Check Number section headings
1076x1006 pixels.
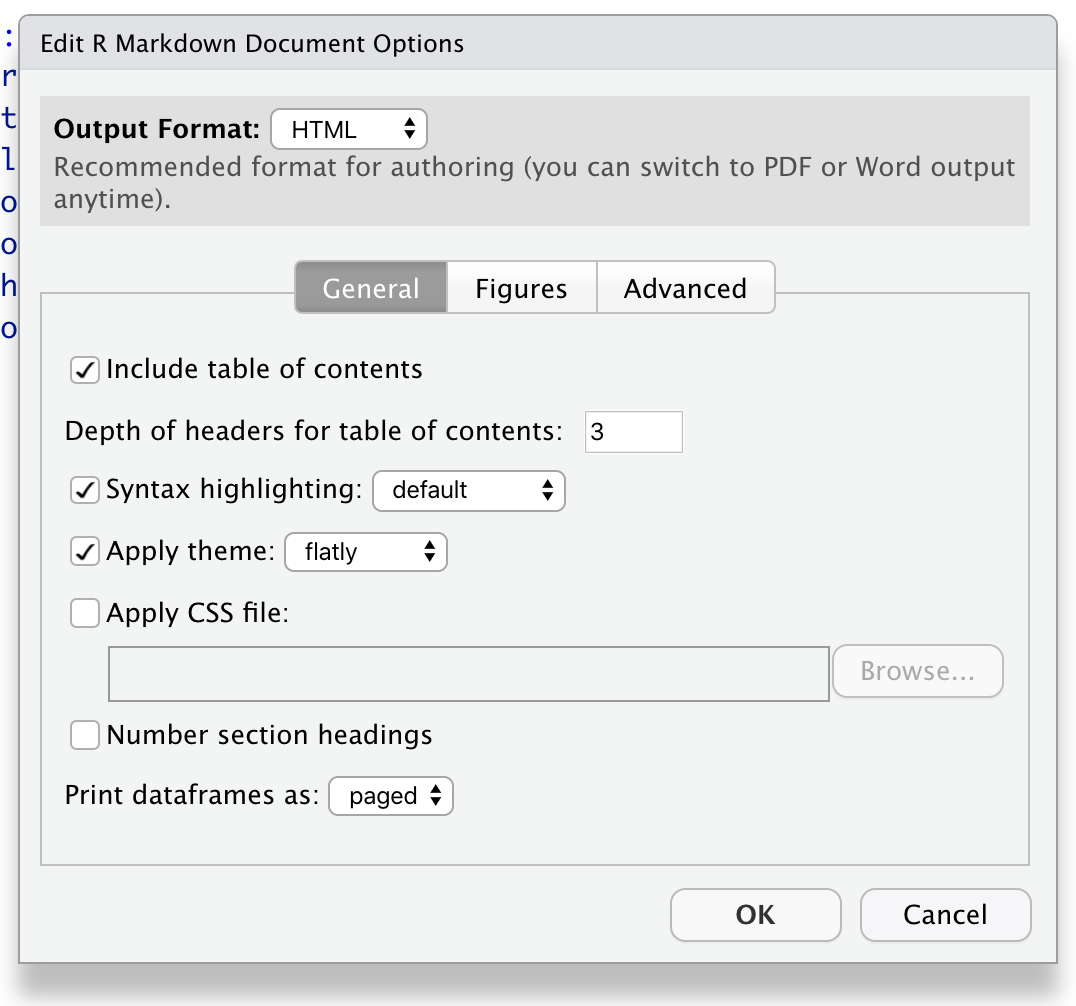tap(85, 736)
